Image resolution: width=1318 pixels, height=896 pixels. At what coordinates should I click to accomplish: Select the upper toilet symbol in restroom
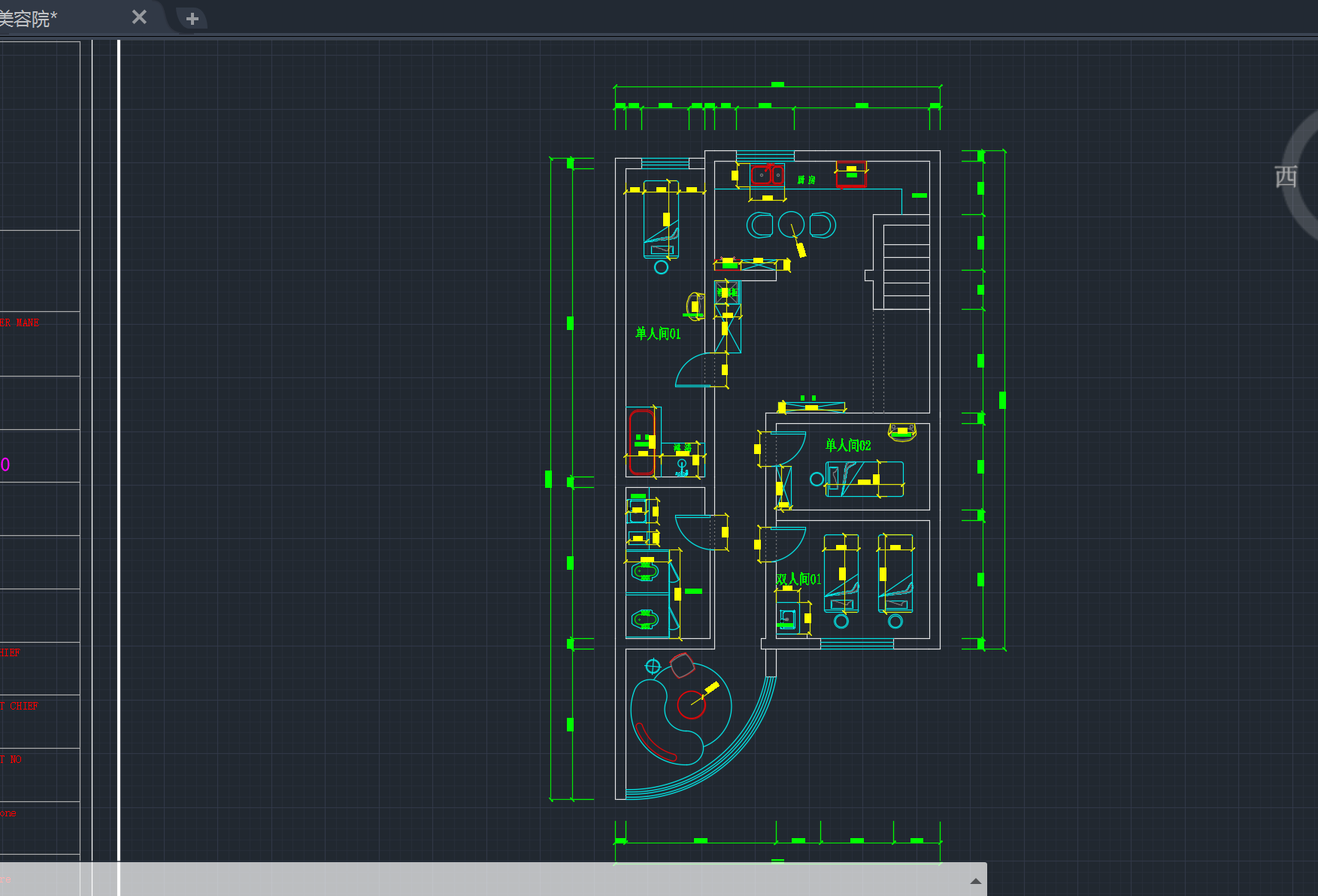(644, 572)
